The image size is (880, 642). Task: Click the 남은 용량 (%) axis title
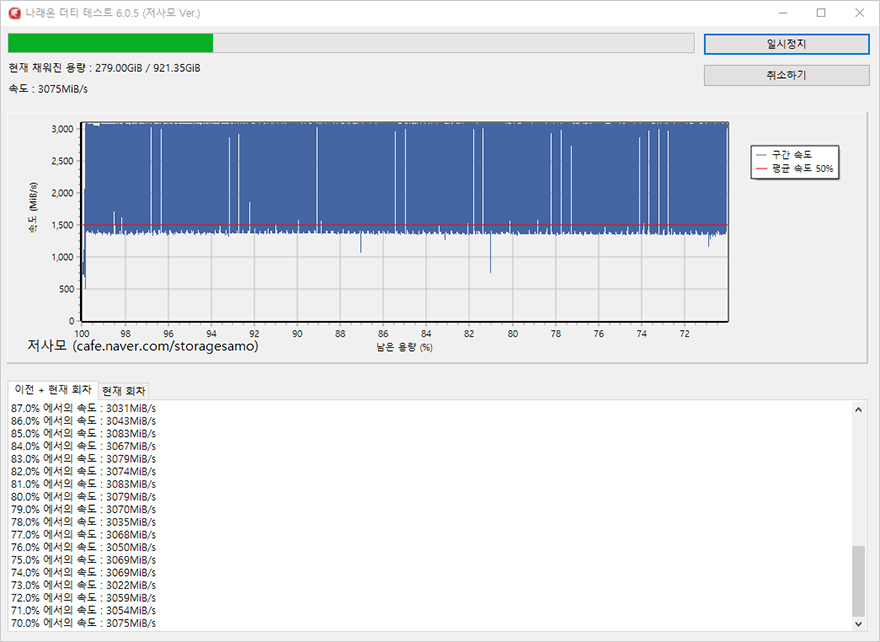click(404, 347)
